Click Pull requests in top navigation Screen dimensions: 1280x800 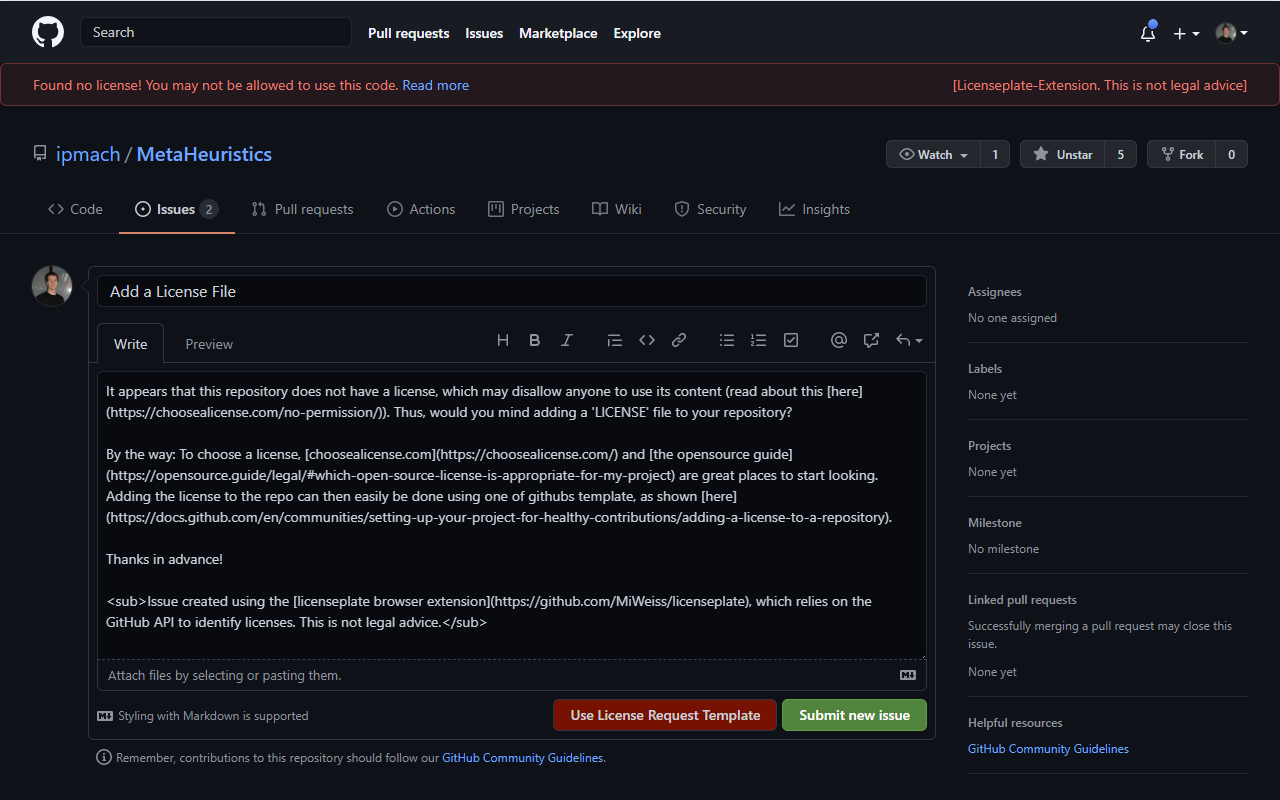409,33
